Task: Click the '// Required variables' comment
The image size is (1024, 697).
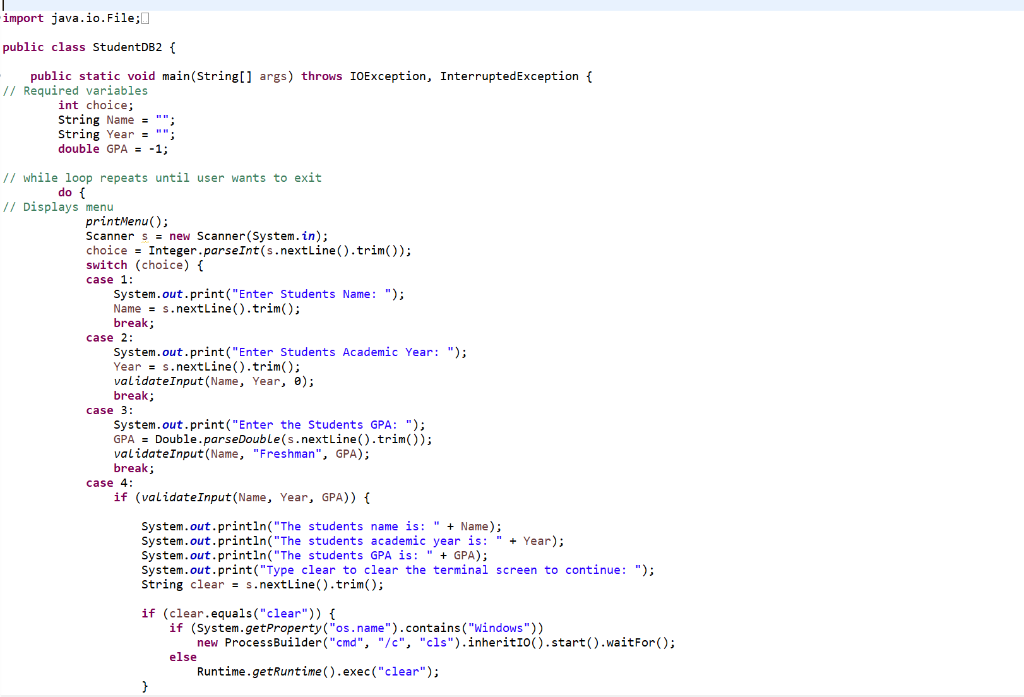Action: 75,91
